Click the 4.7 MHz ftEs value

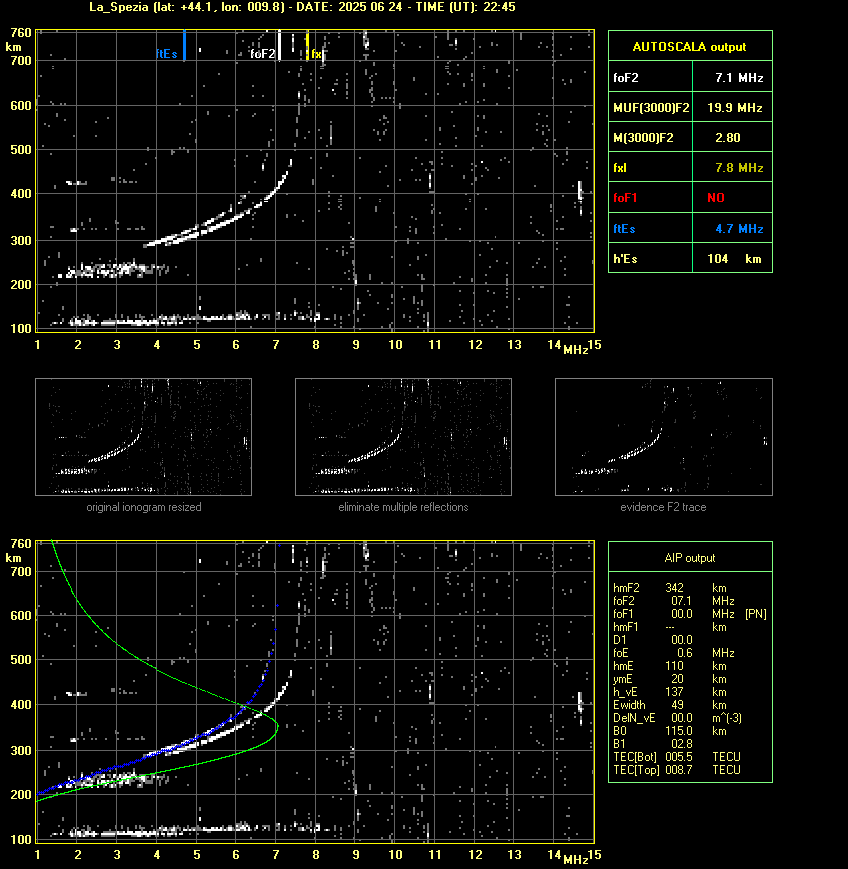click(739, 229)
